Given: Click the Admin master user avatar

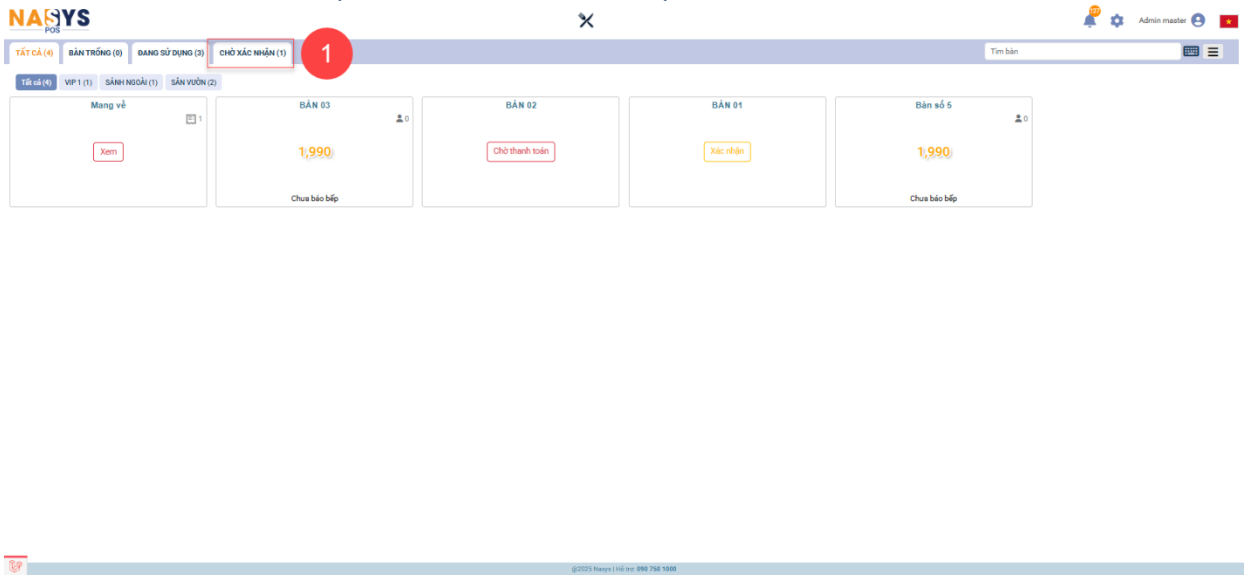Looking at the screenshot, I should point(1198,21).
